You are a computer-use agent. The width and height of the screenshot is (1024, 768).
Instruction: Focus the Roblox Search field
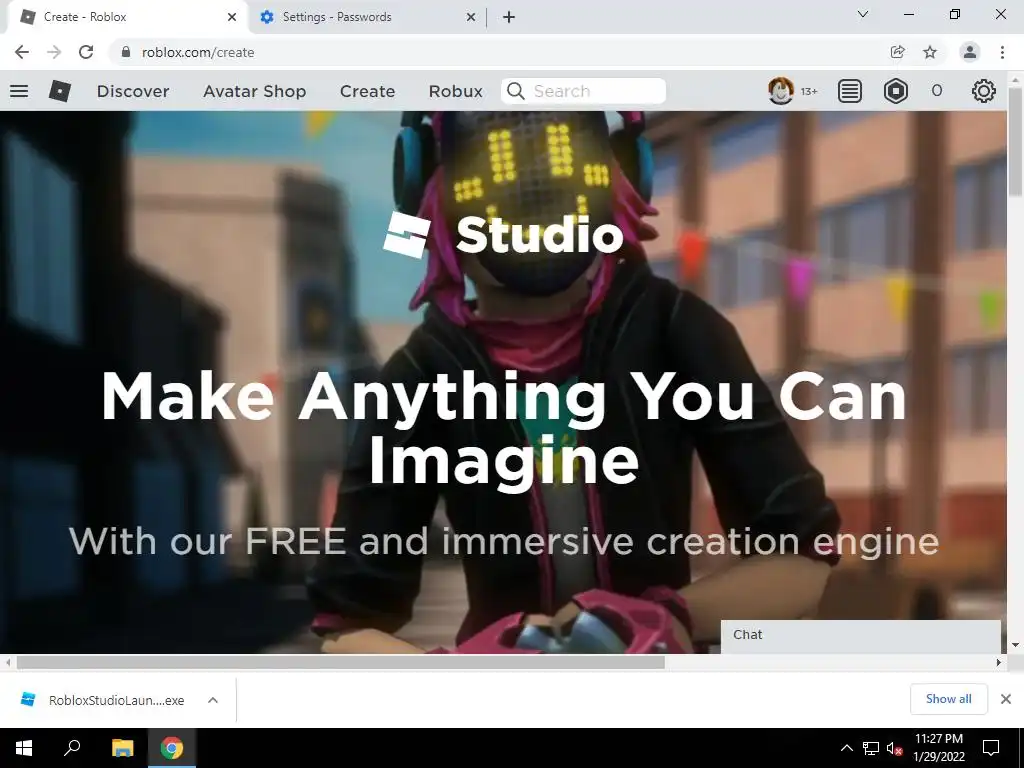point(583,91)
